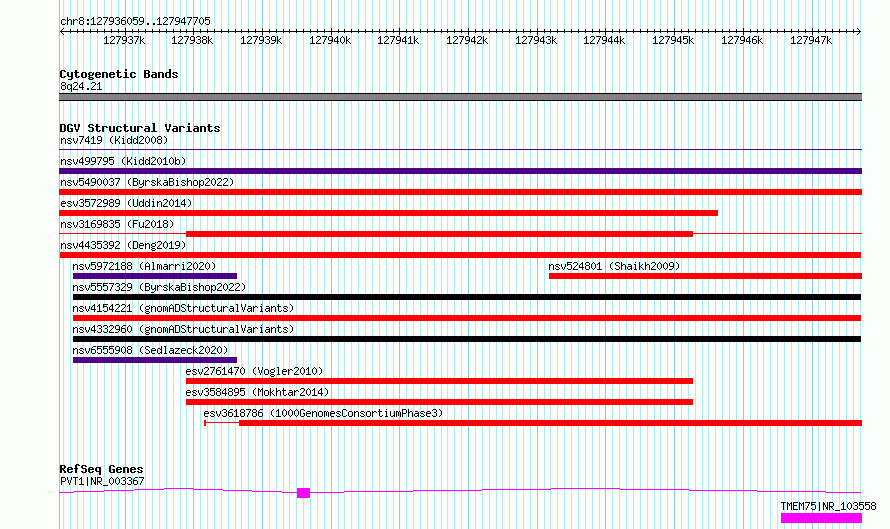
Task: Click the nsv524801 (Shaikh2009) label
Action: (x=614, y=266)
